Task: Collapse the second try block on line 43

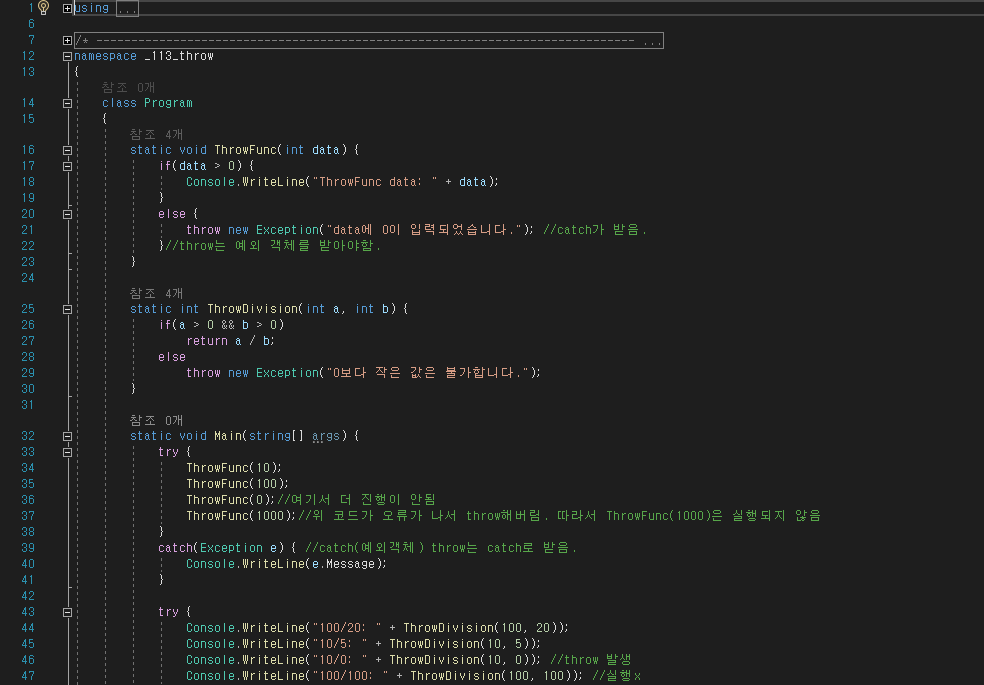Action: coord(67,612)
